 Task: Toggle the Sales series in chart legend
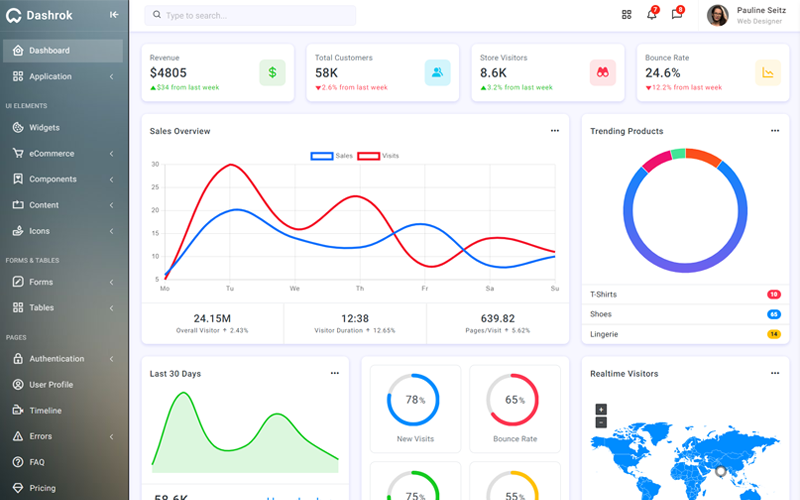[332, 156]
